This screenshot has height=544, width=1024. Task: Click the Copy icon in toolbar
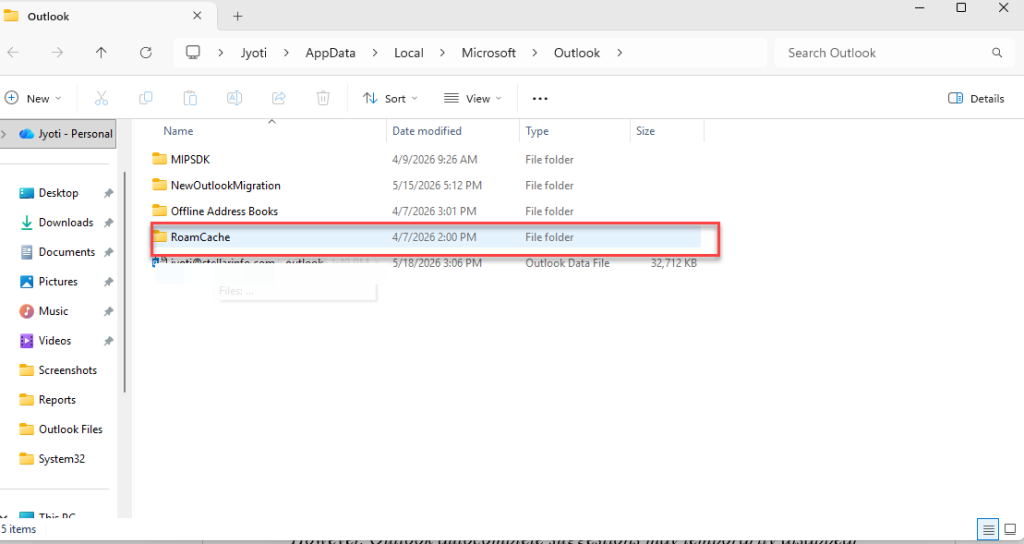(146, 98)
